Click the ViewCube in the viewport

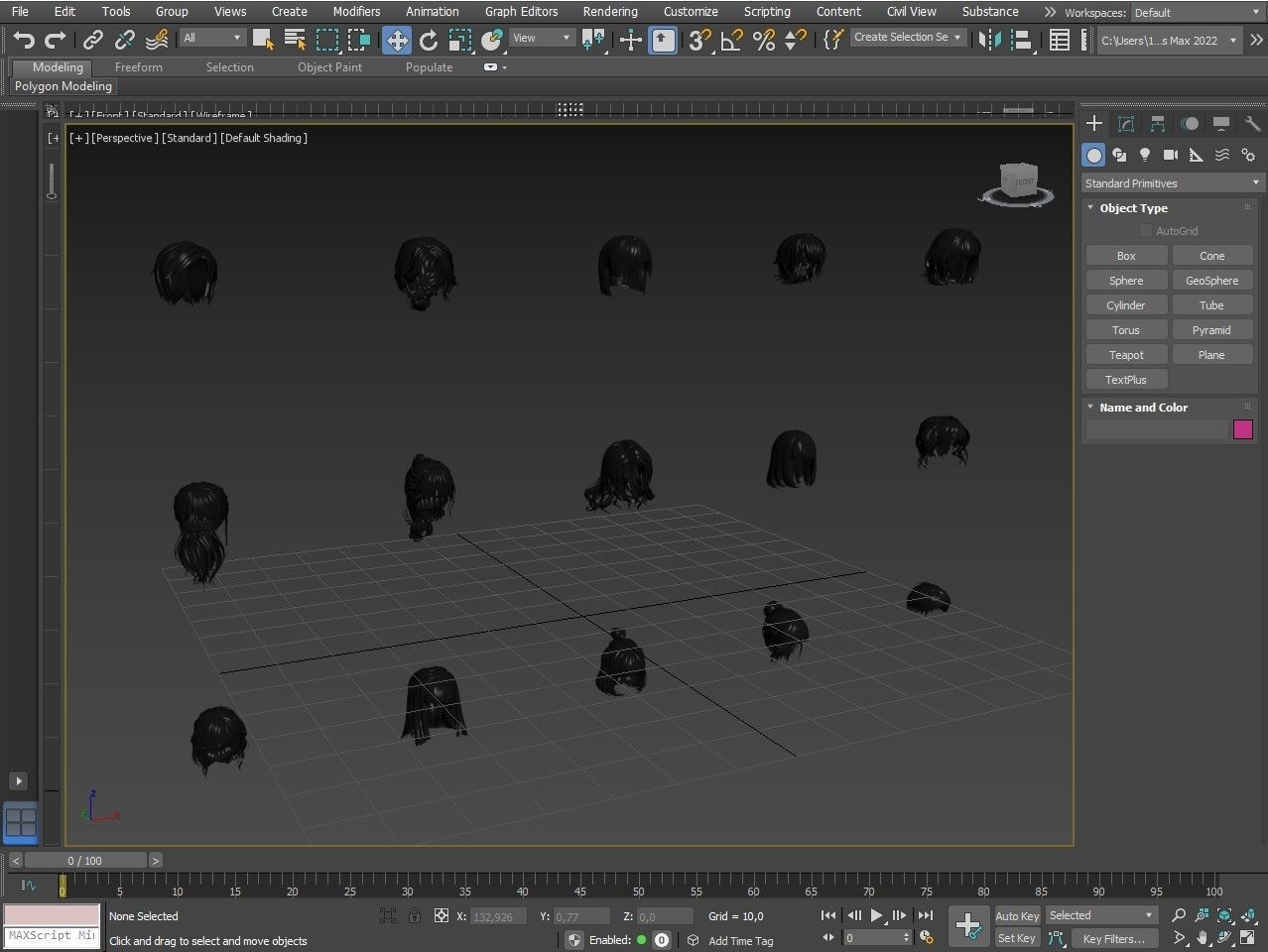(x=1017, y=184)
